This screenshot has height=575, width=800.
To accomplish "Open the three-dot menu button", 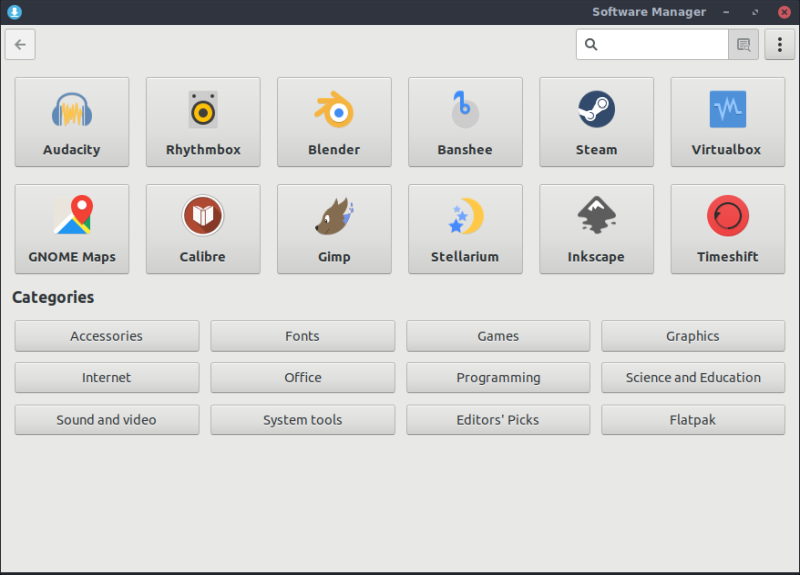I will tap(779, 45).
